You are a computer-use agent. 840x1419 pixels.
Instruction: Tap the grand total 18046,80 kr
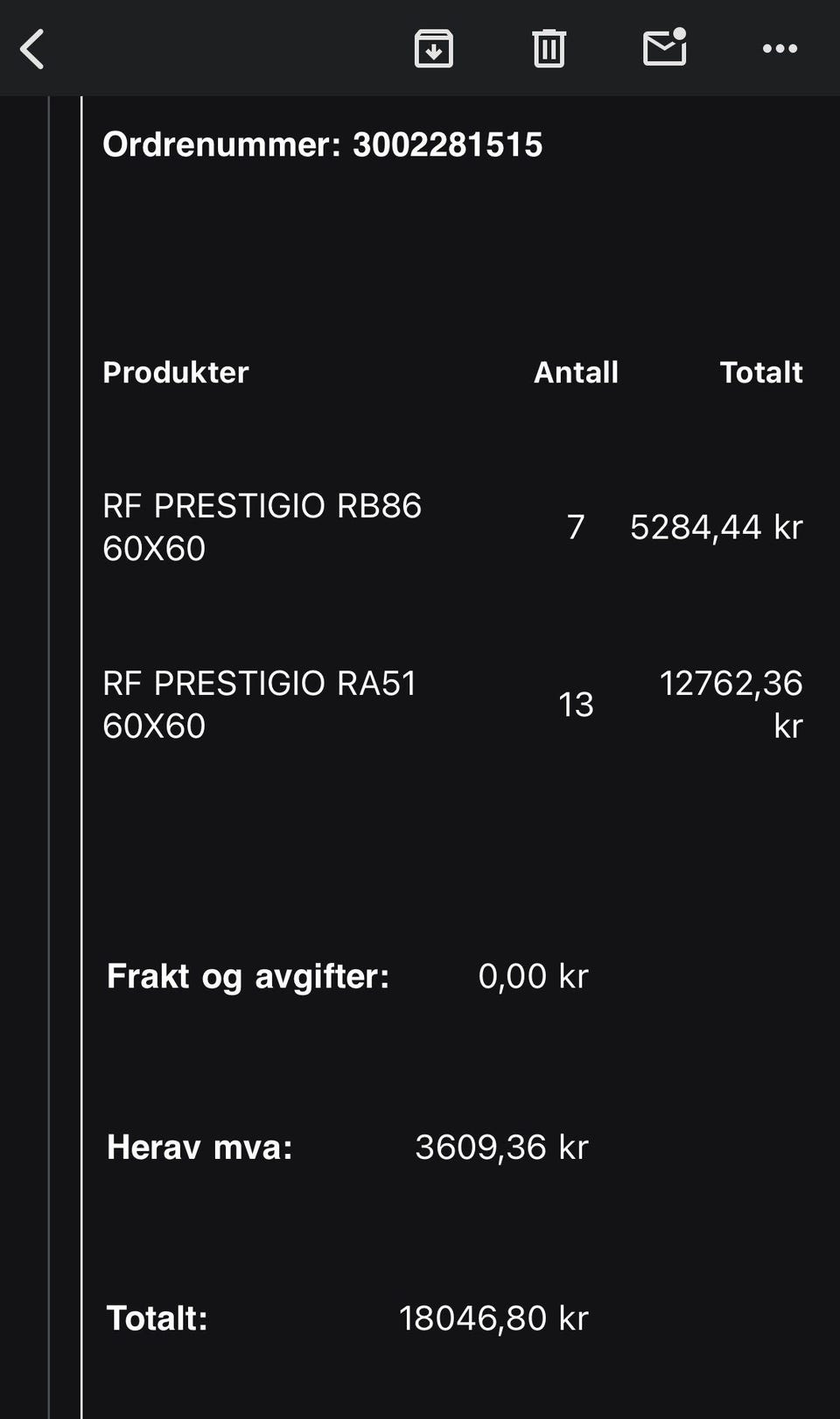(x=493, y=1317)
